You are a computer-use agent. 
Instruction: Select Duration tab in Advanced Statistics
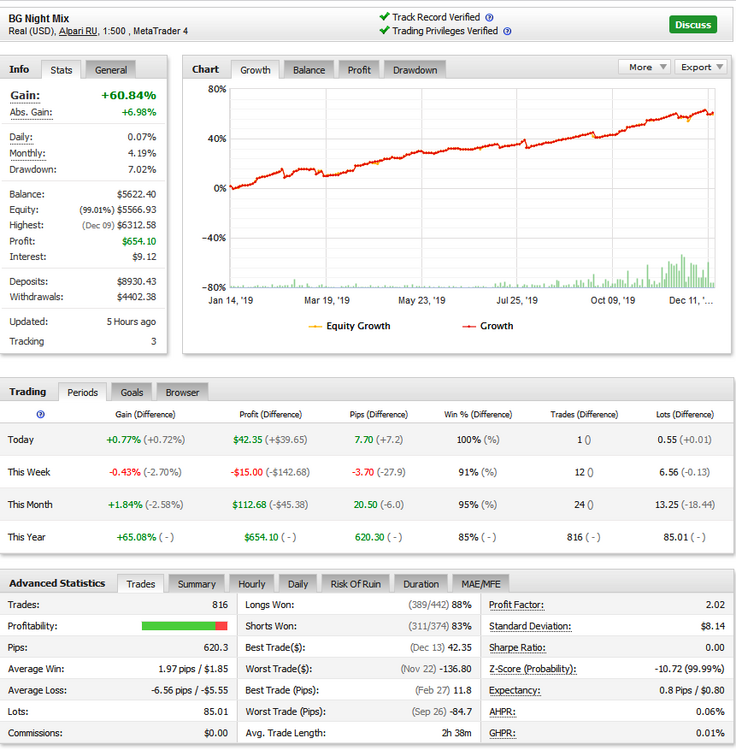pos(421,584)
